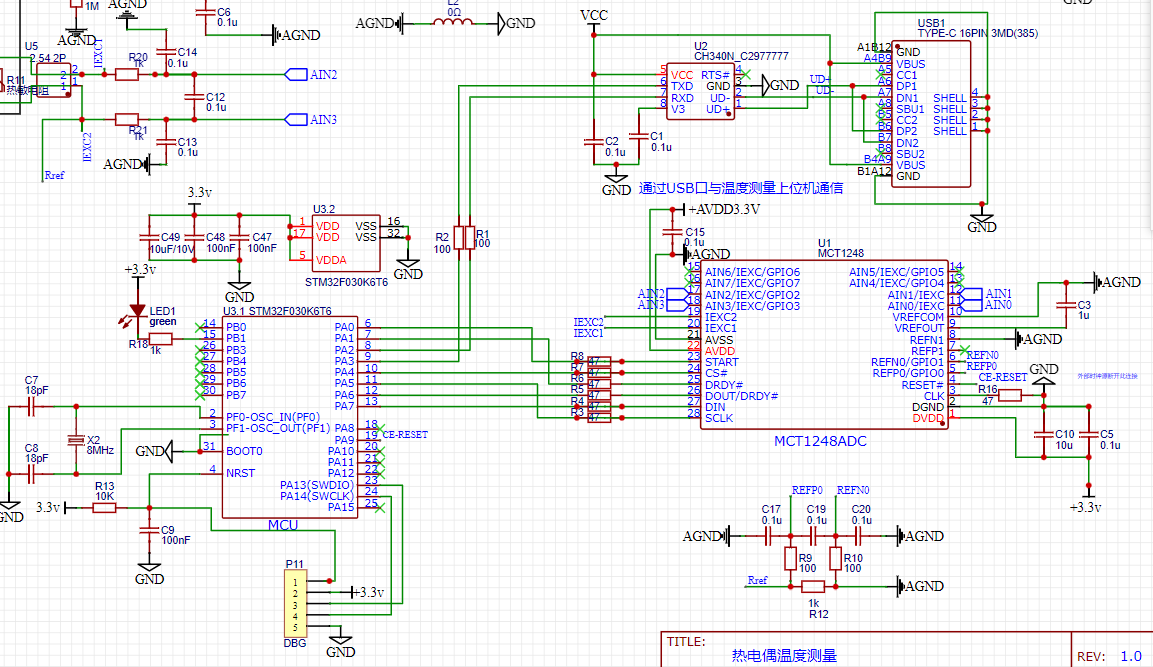Image resolution: width=1153 pixels, height=667 pixels.
Task: Select resistor R21 1k
Action: (x=126, y=119)
